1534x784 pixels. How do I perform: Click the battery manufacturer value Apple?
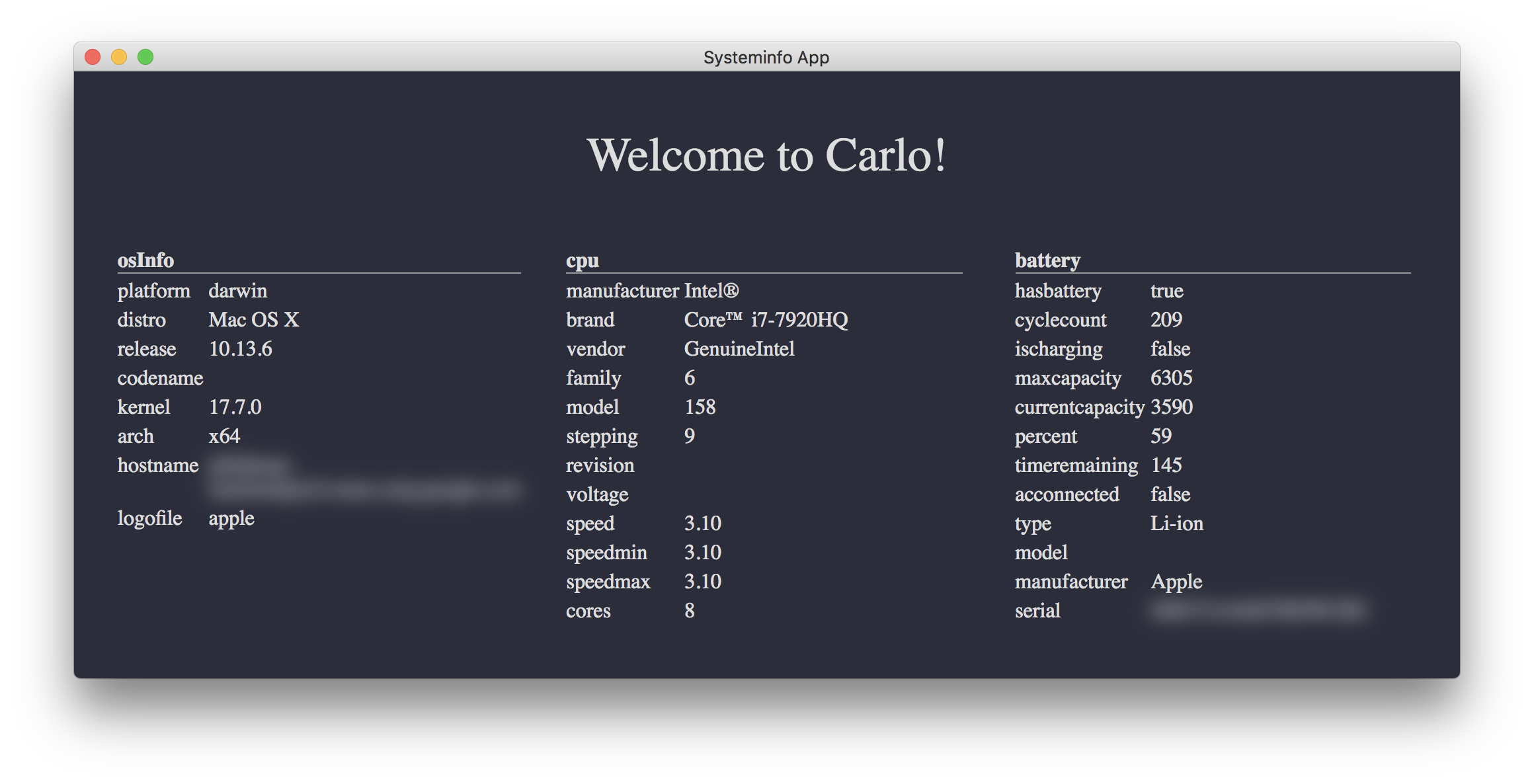[1176, 582]
